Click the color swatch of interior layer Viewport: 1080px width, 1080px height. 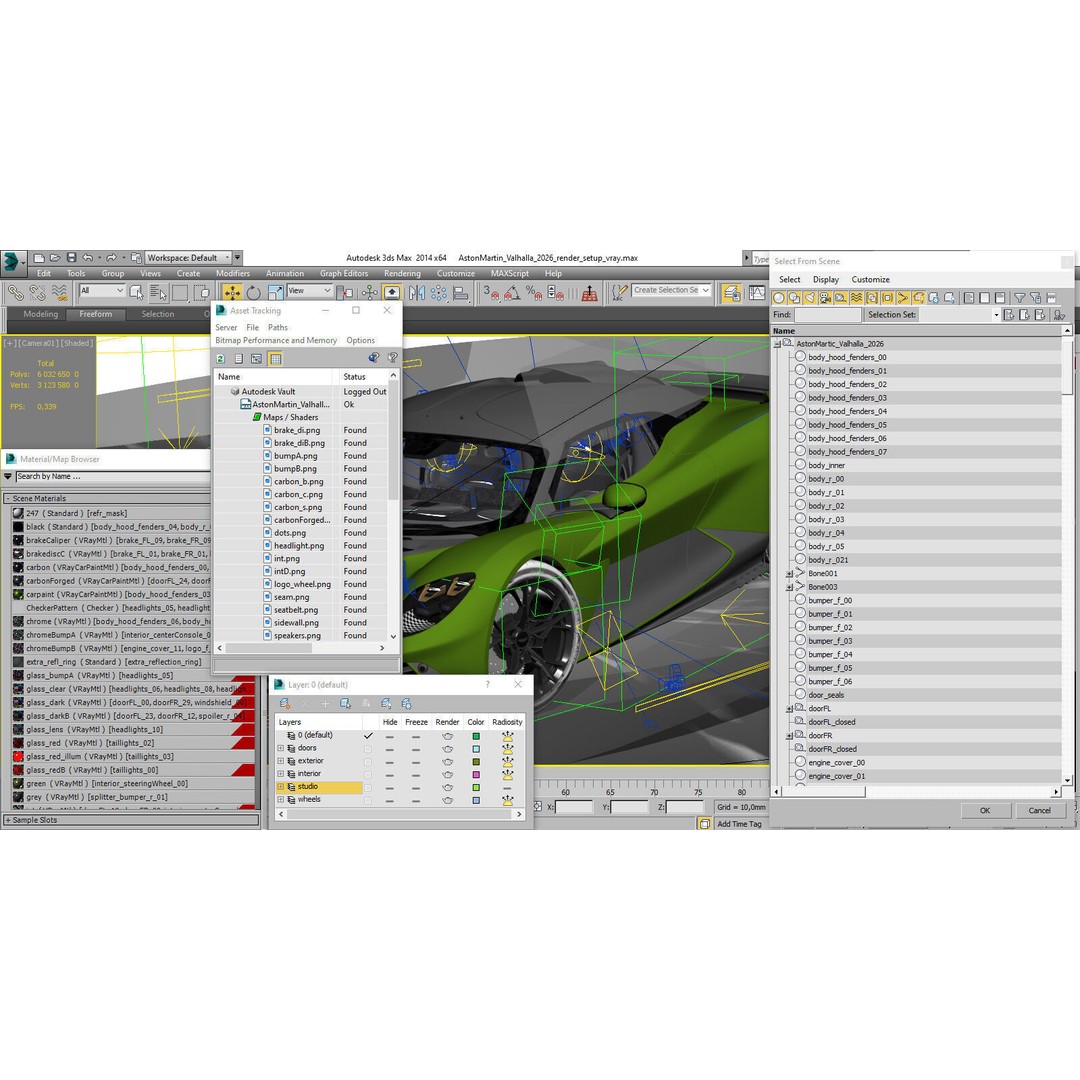point(476,775)
